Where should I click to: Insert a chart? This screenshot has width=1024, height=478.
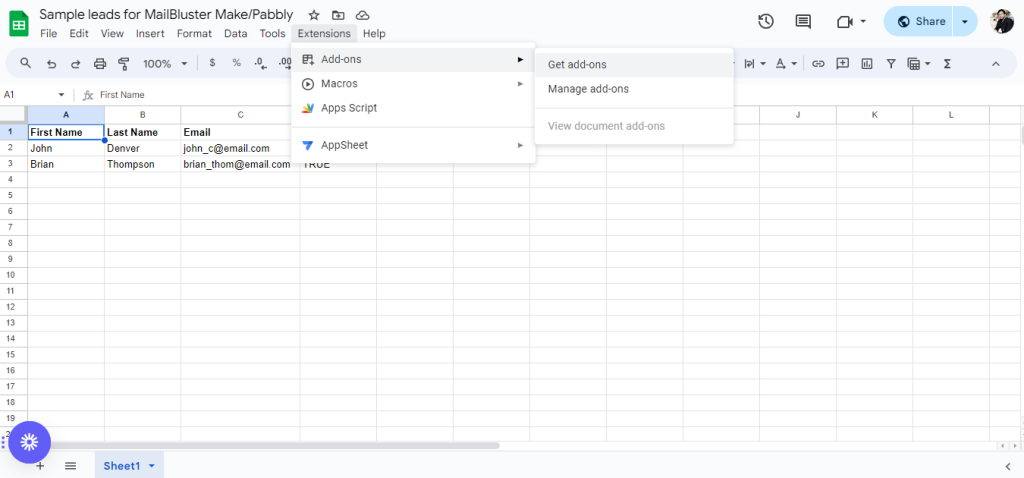867,63
